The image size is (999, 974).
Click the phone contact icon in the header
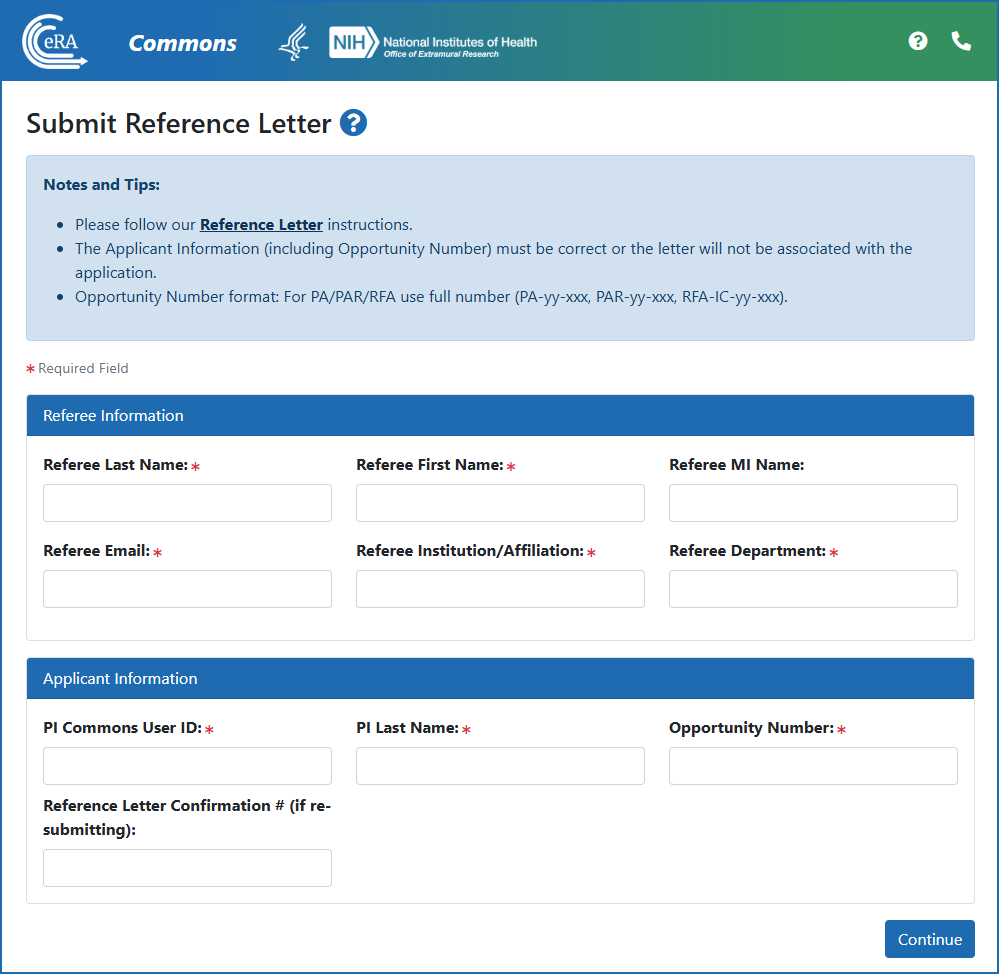pos(960,41)
